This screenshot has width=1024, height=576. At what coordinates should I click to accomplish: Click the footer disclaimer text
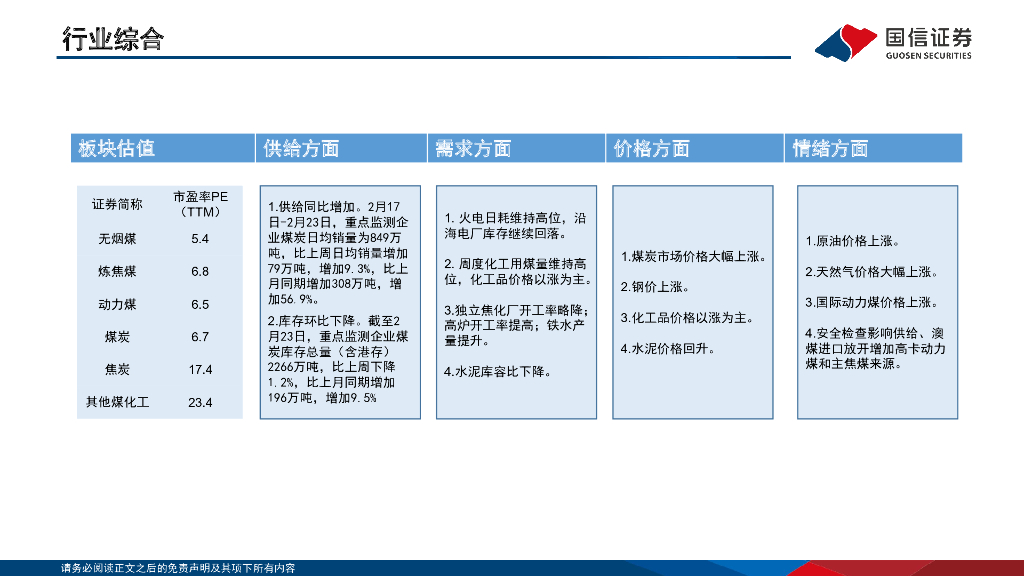coord(178,568)
